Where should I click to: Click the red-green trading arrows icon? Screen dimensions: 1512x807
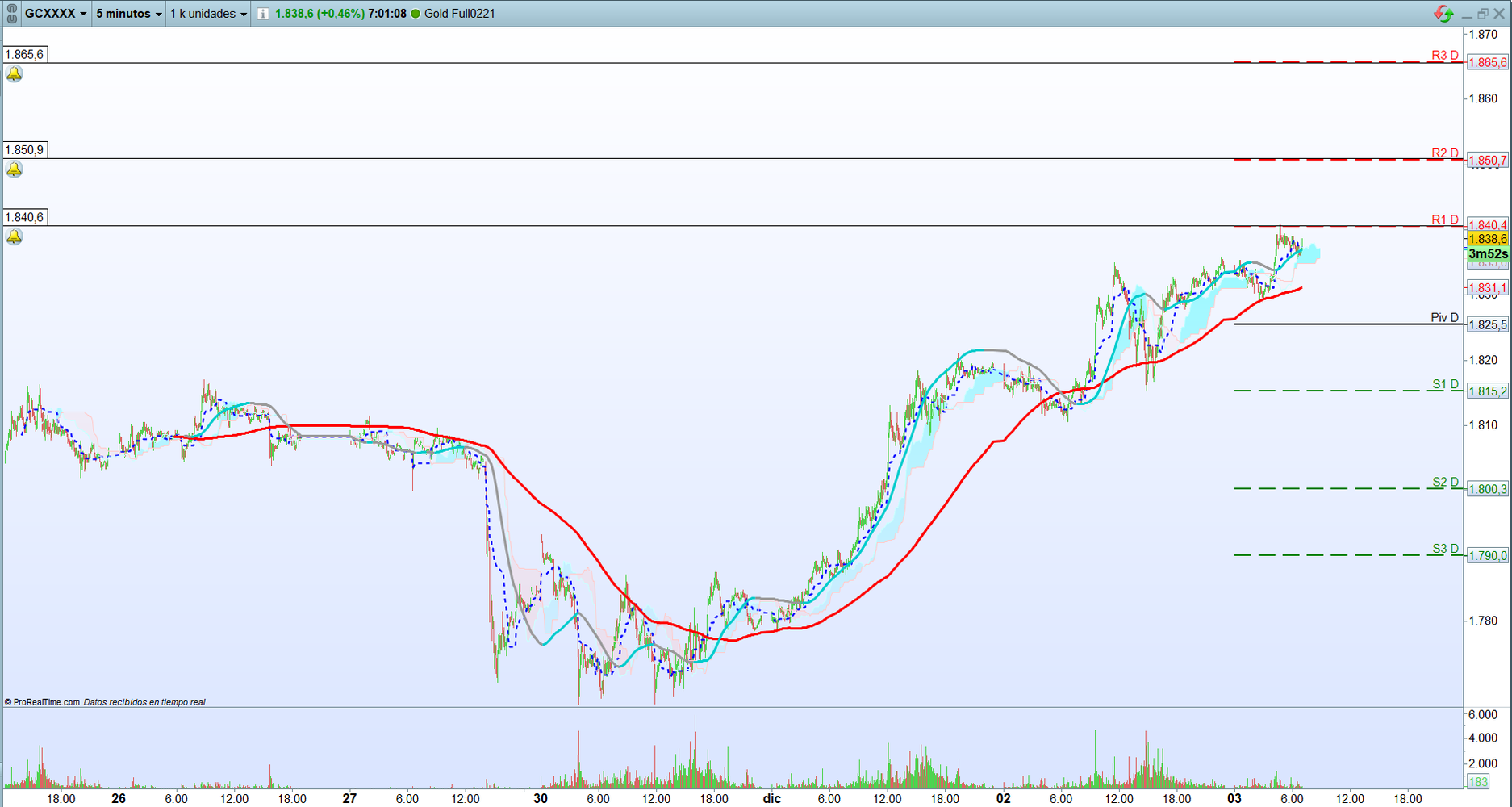(1443, 14)
